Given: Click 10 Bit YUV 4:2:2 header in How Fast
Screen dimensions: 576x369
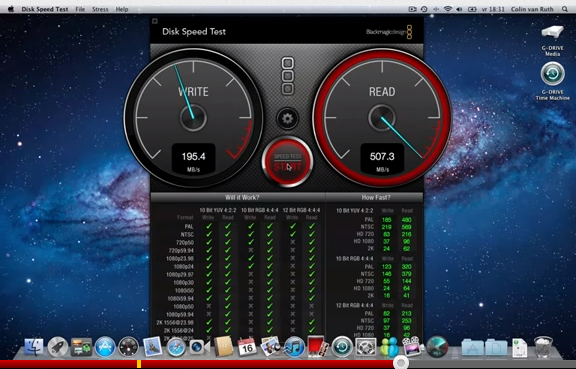Looking at the screenshot, I should (x=354, y=211).
